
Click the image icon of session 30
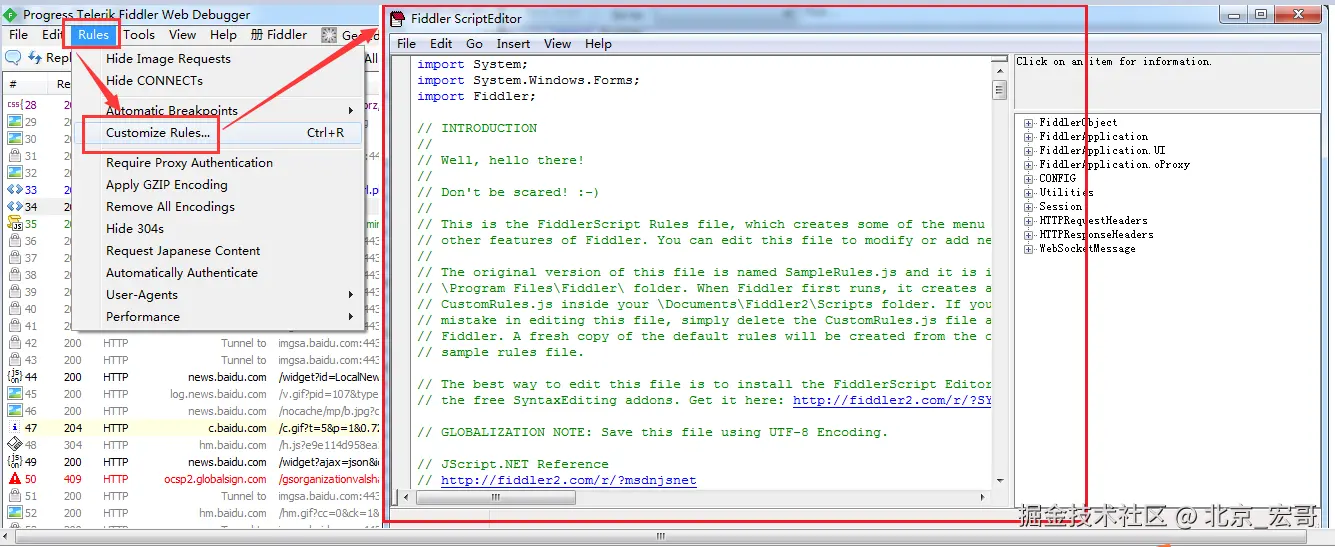[15, 138]
